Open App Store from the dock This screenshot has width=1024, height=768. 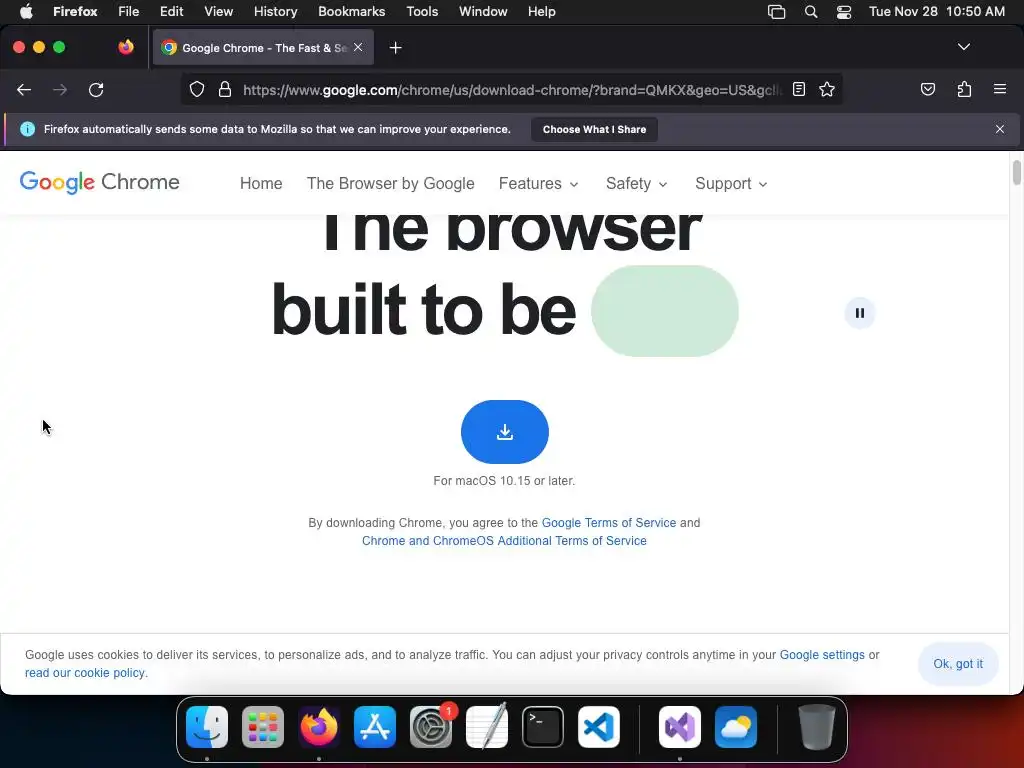coord(375,727)
